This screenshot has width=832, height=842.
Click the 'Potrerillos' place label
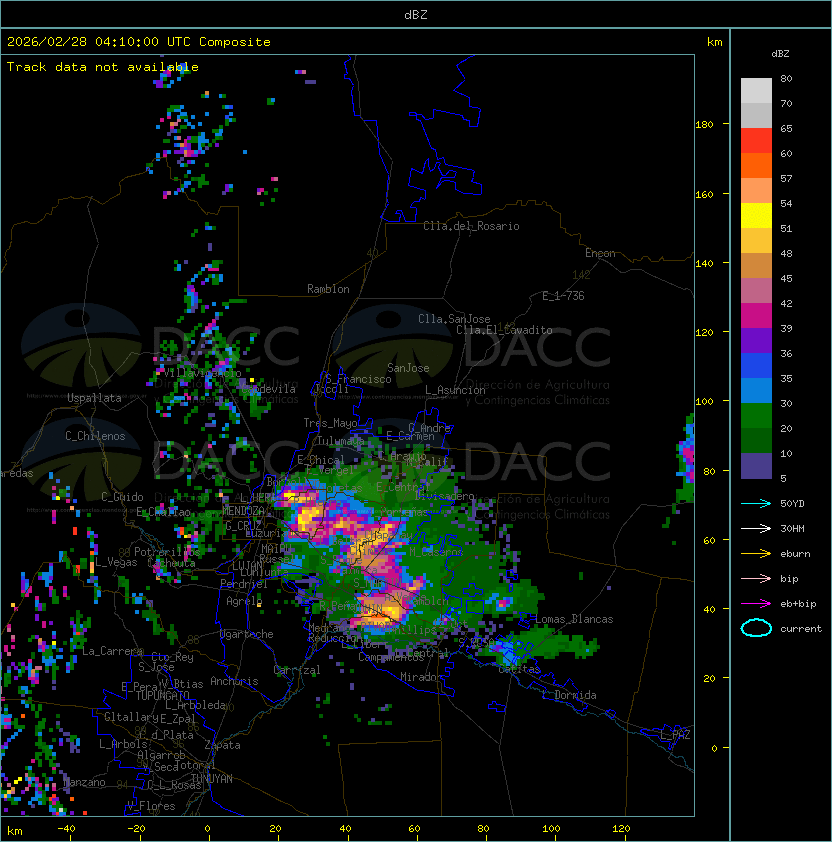[167, 552]
